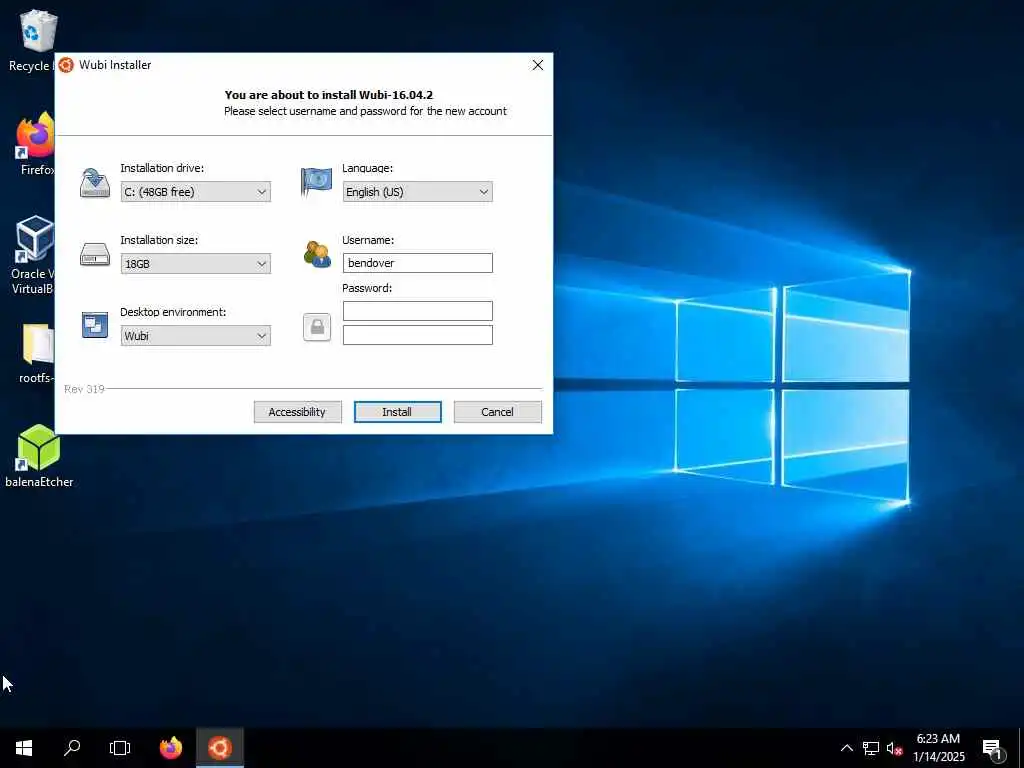1024x768 pixels.
Task: Click the desktop environment icon
Action: tap(95, 325)
